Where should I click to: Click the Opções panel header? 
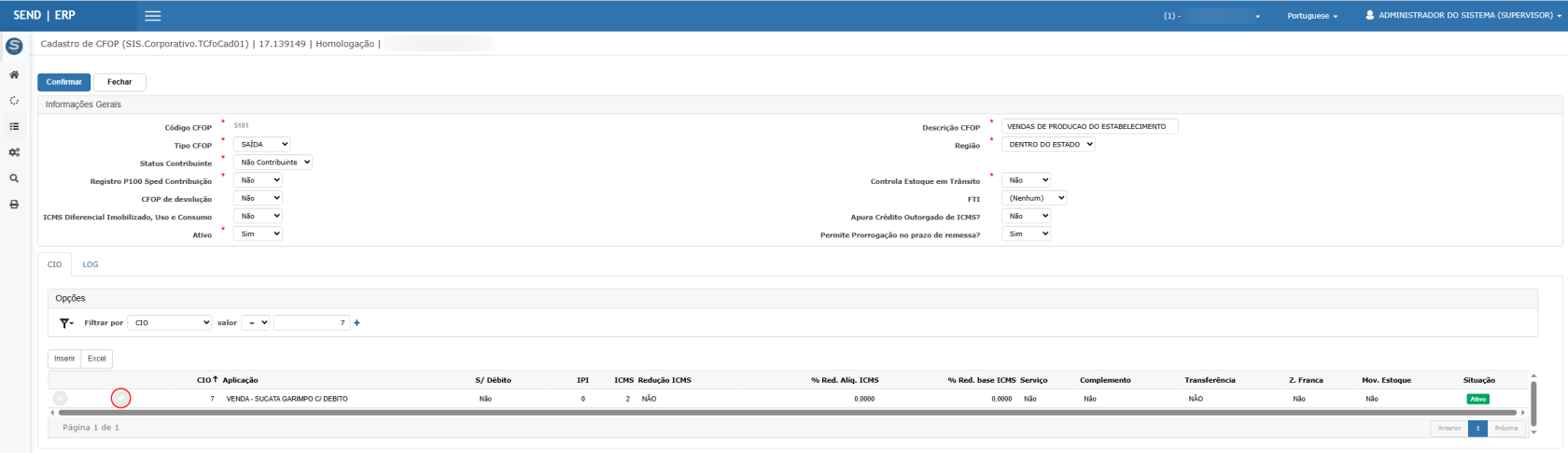pyautogui.click(x=792, y=299)
